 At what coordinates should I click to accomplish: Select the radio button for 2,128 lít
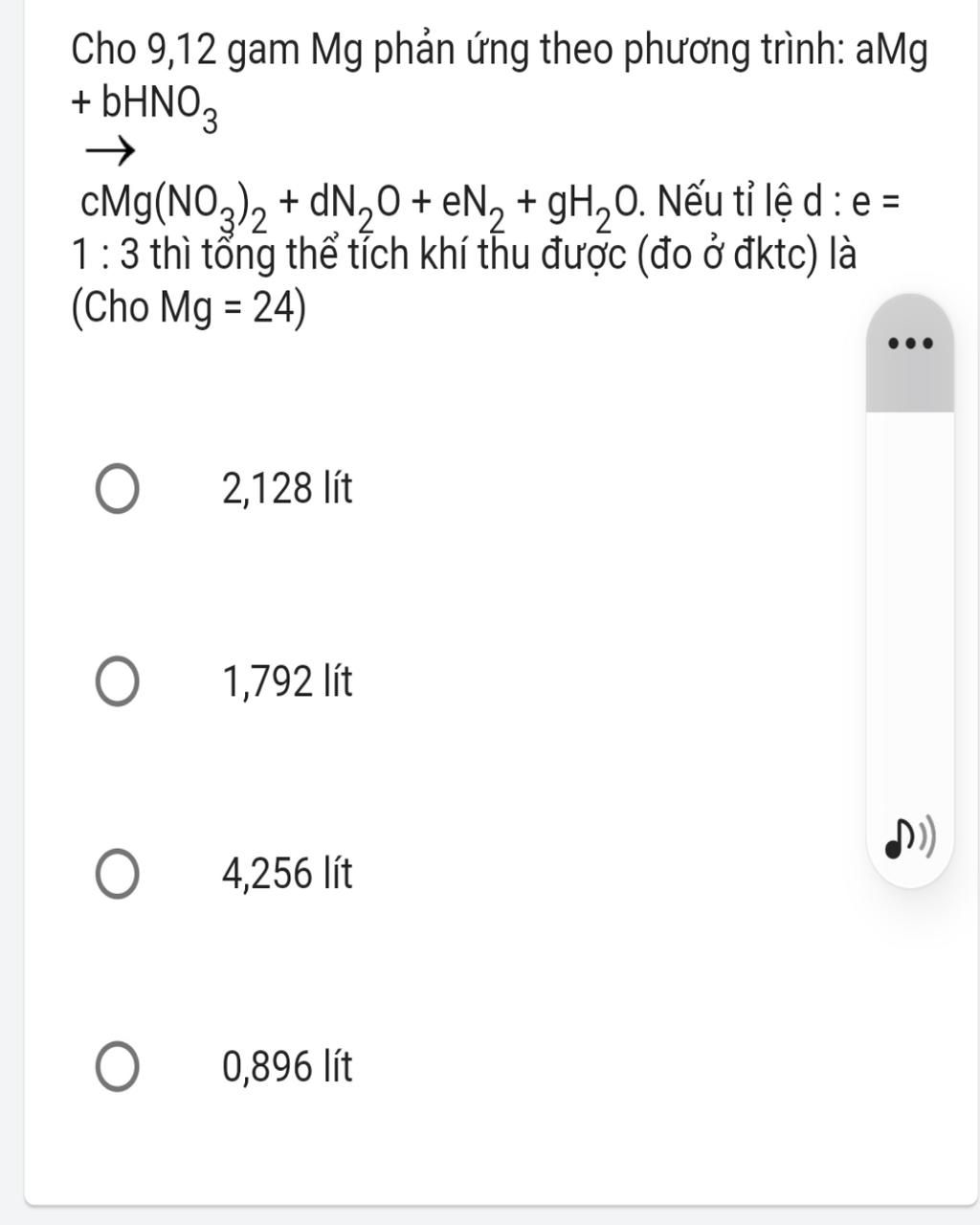click(x=117, y=490)
